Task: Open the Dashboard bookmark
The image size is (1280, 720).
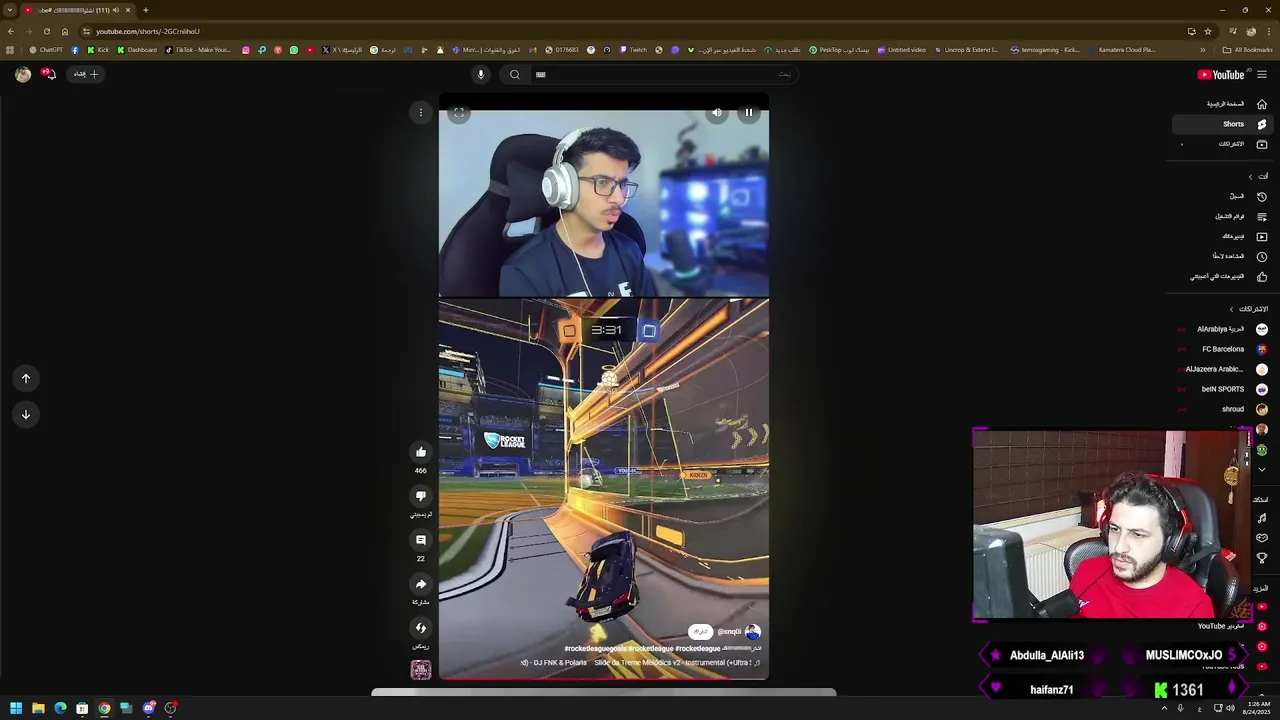Action: pos(137,50)
